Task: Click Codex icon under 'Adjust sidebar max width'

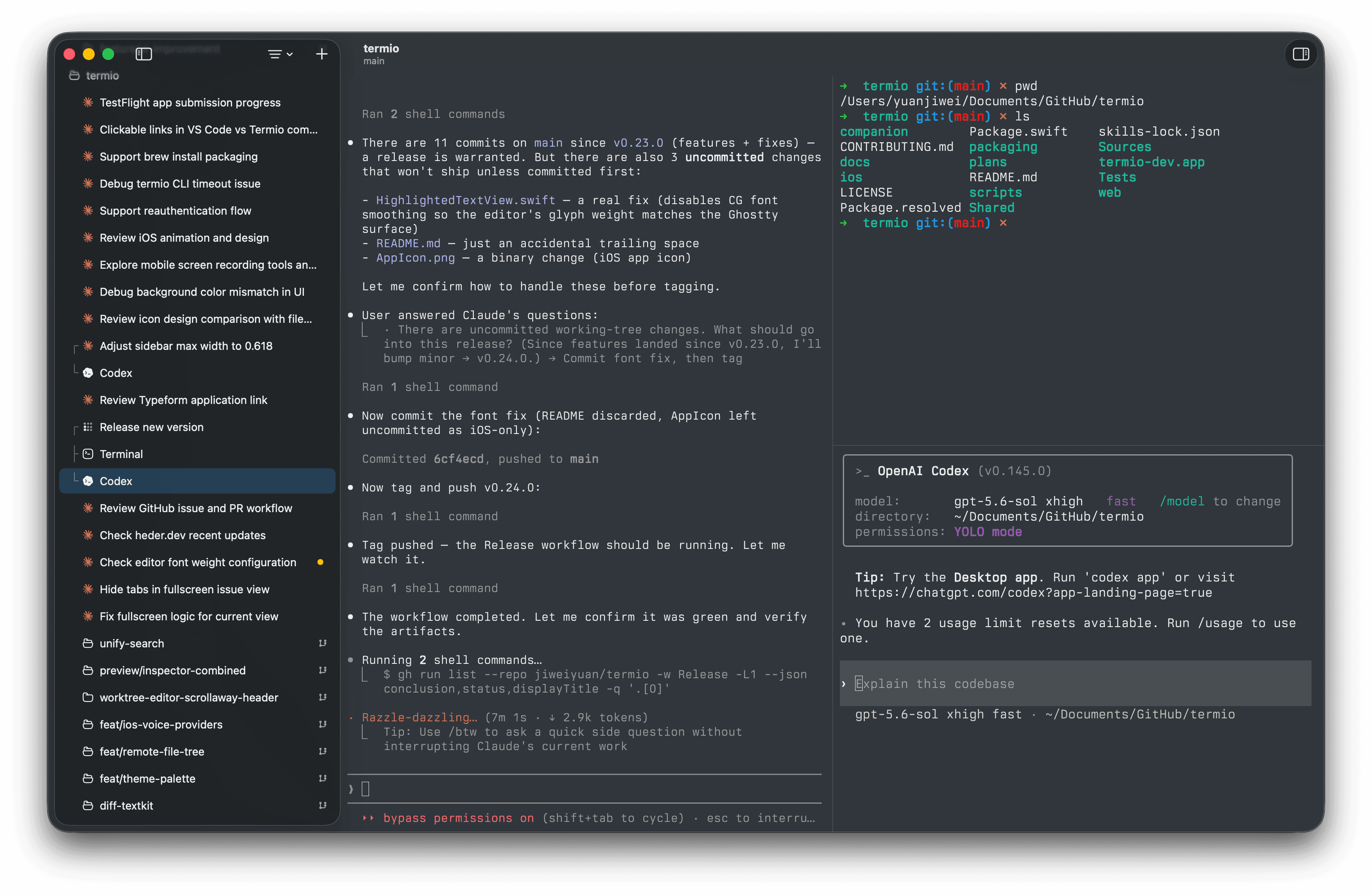Action: (x=87, y=373)
